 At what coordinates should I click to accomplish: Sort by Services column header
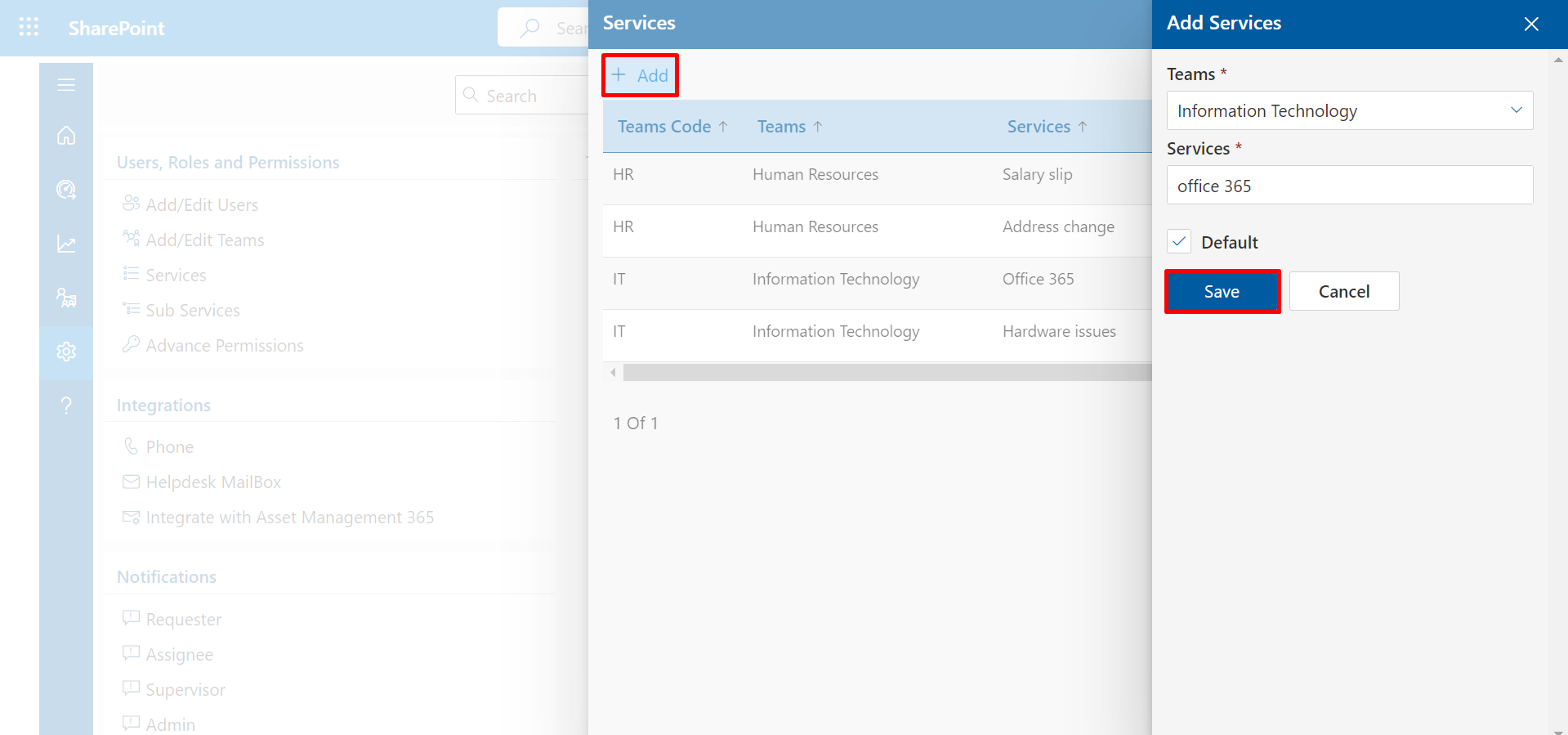tap(1047, 127)
